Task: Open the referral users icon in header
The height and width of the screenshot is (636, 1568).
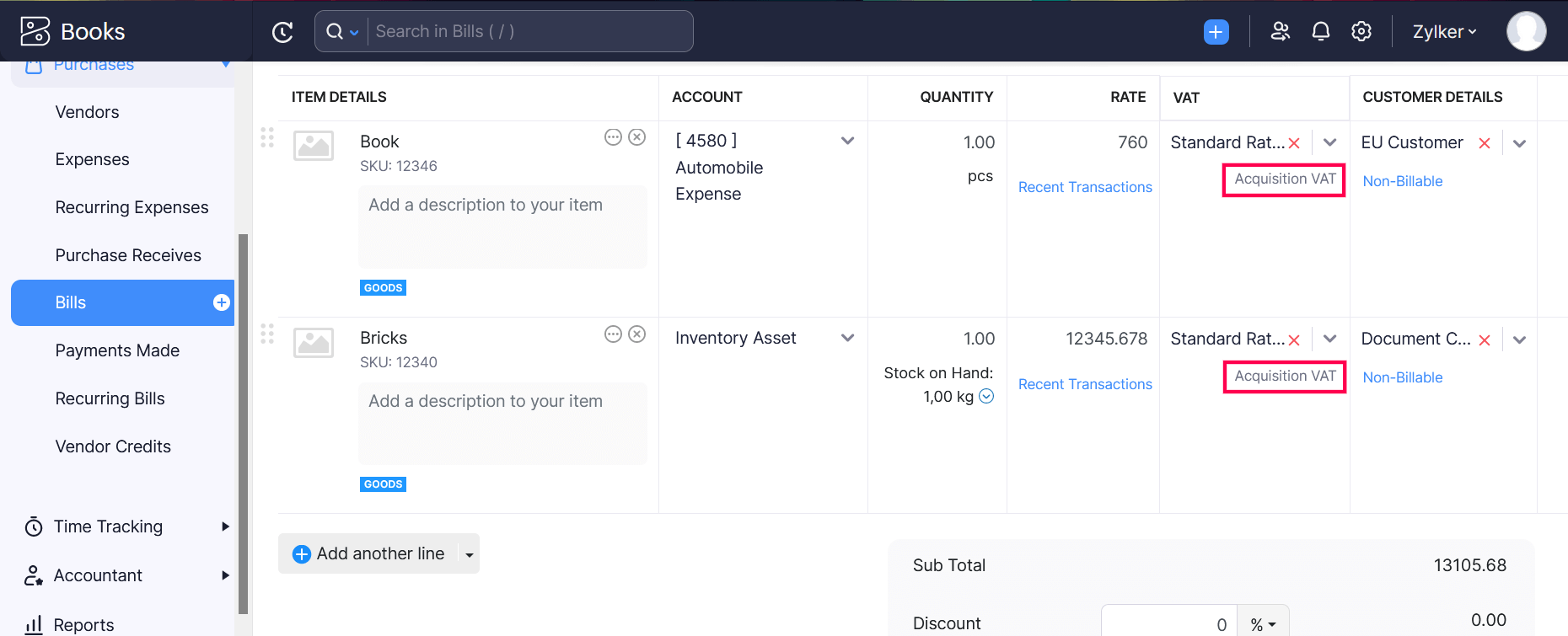Action: [x=1280, y=32]
